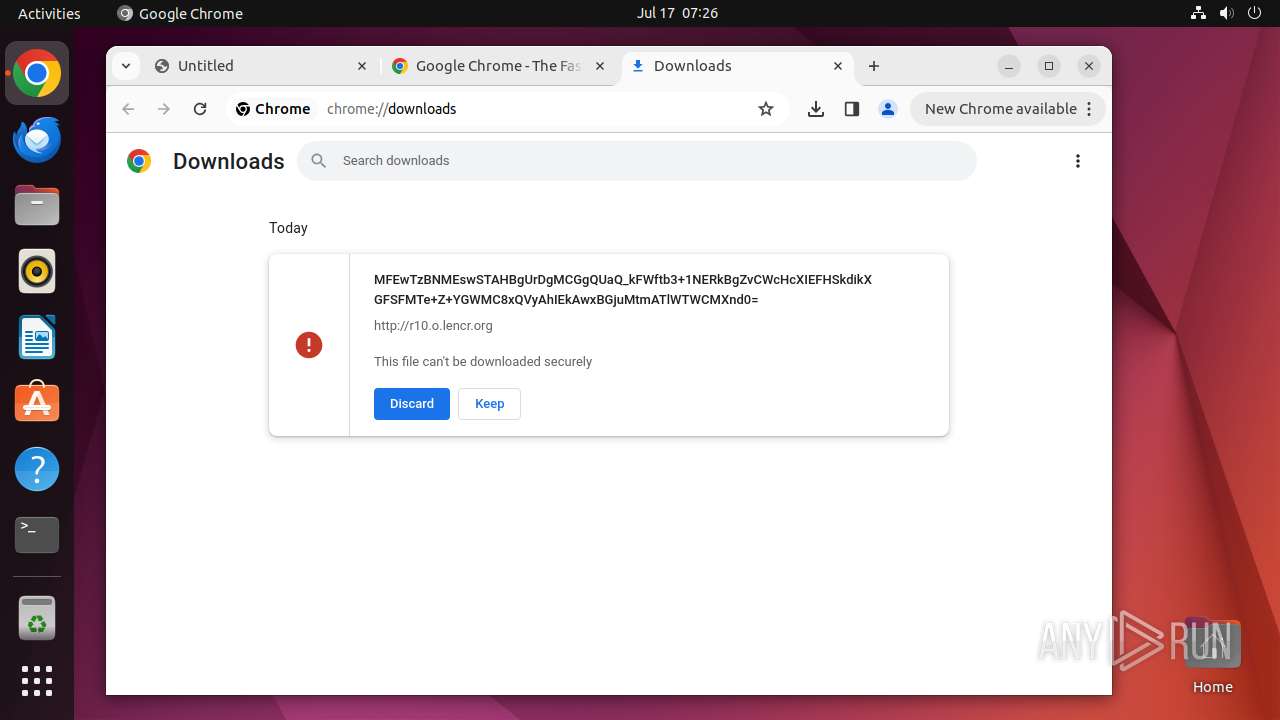Click the Search downloads field
This screenshot has height=720, width=1280.
click(x=637, y=161)
